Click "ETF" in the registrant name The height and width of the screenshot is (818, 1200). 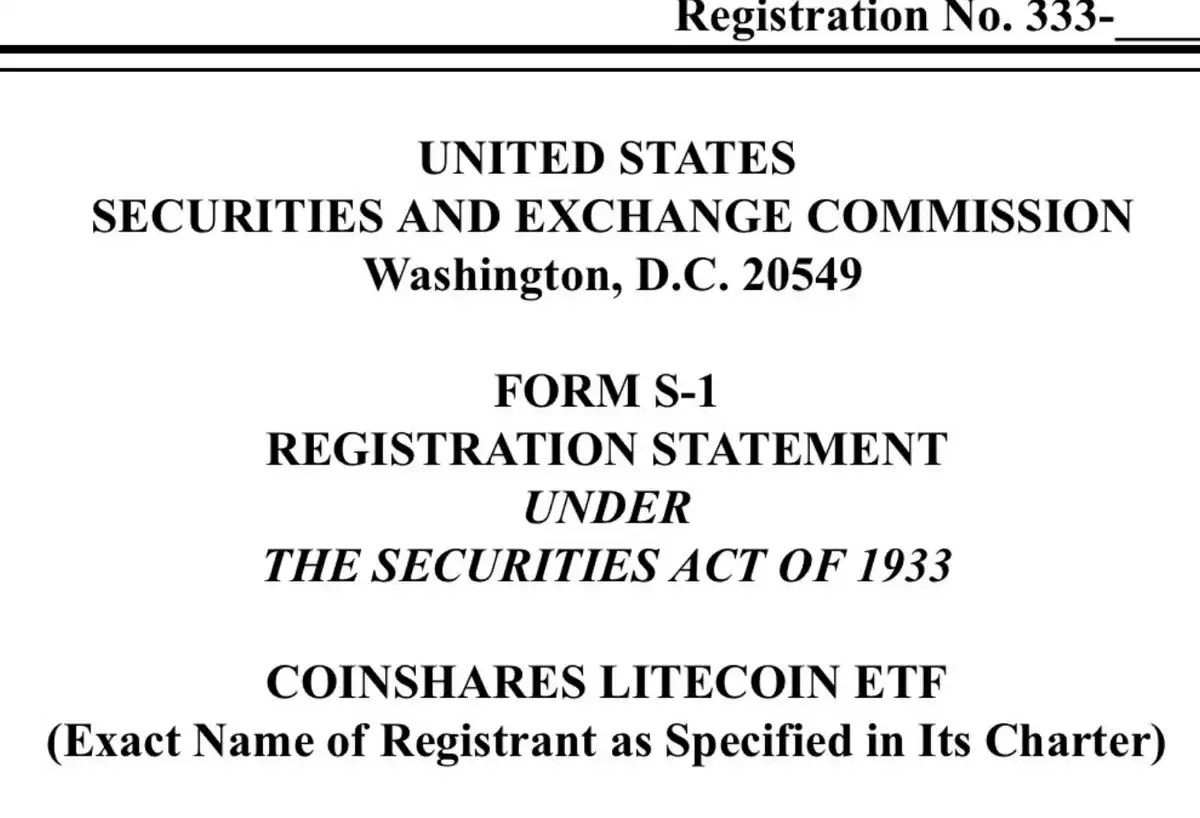896,683
